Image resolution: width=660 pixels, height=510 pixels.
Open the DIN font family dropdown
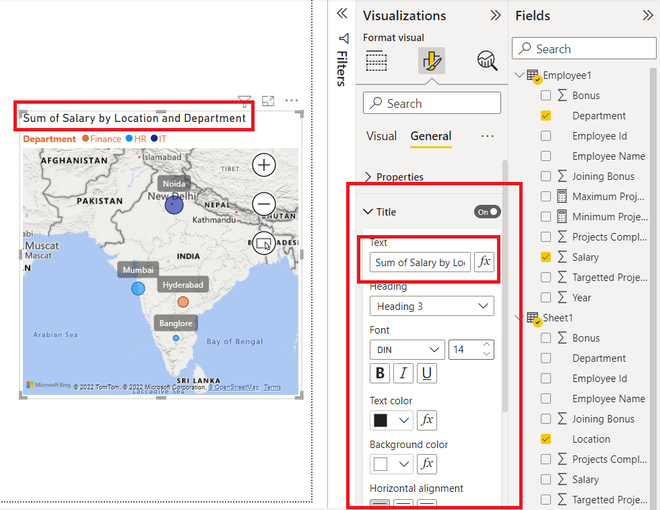pos(407,350)
